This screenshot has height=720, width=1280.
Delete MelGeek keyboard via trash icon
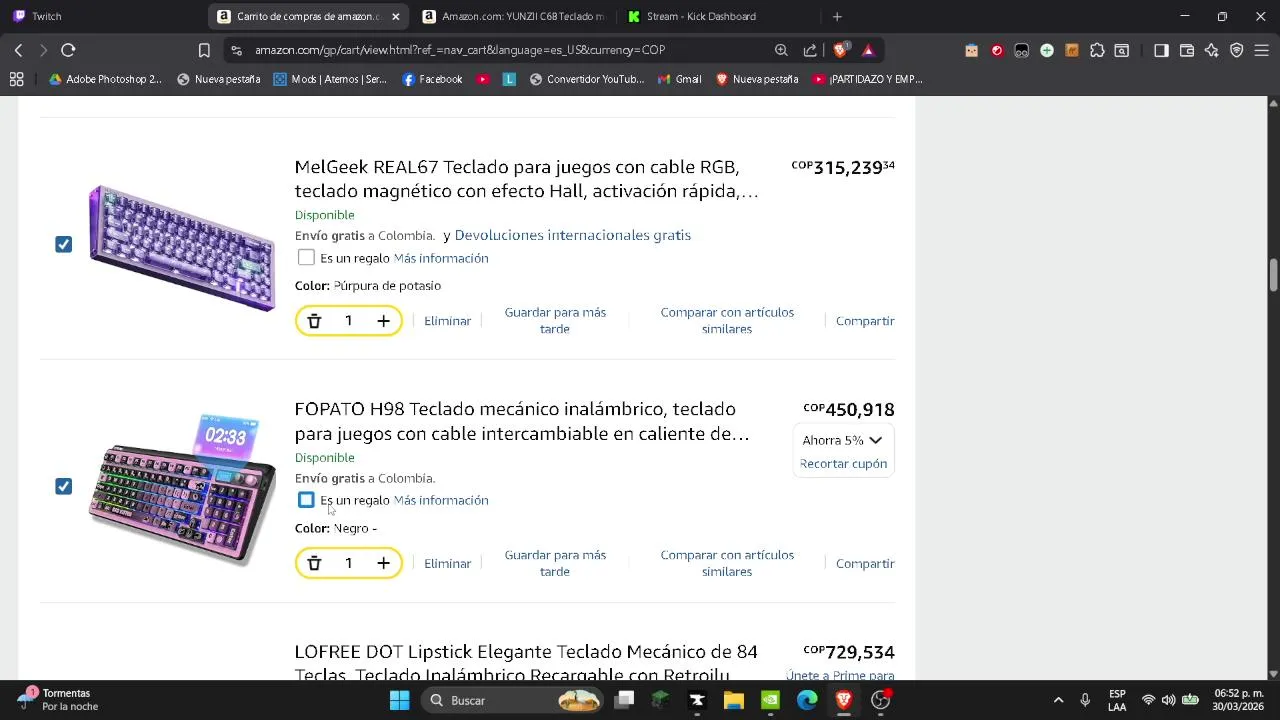(x=314, y=321)
